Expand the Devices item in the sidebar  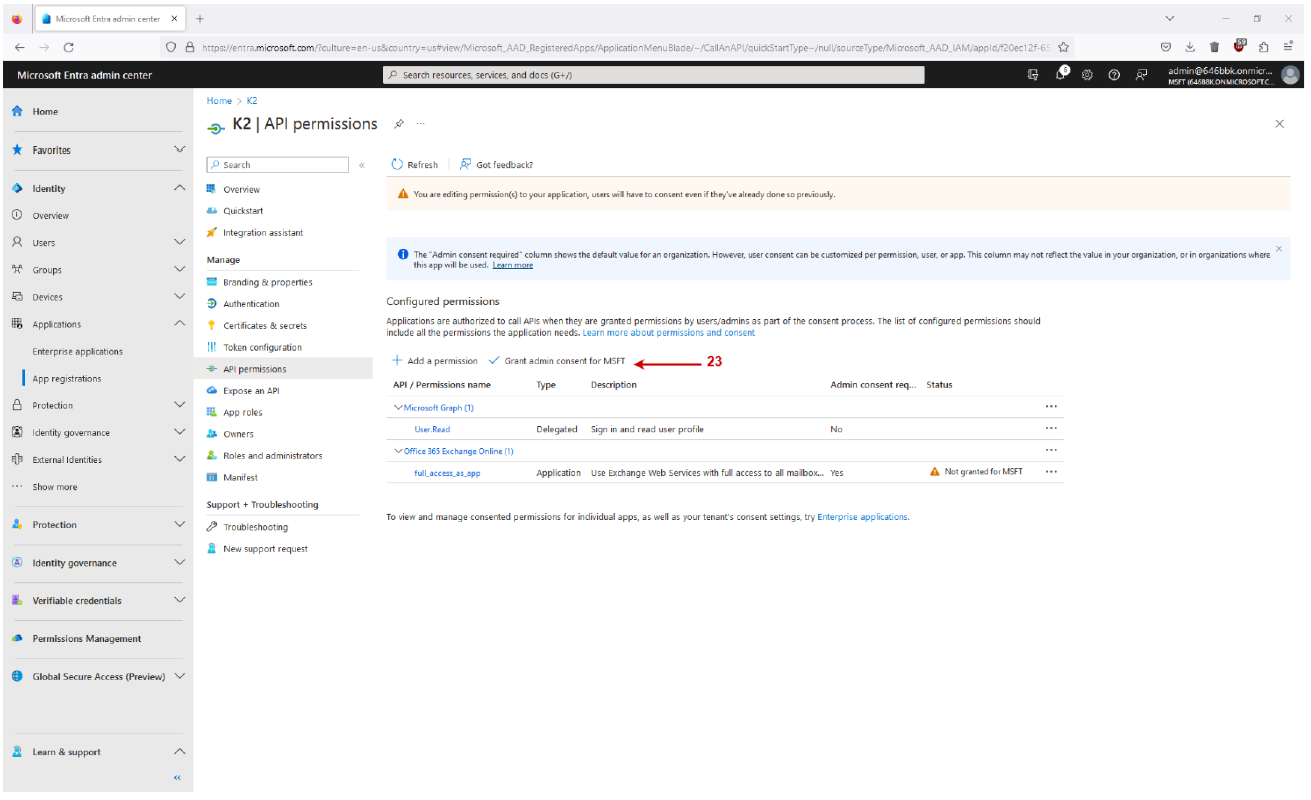180,297
